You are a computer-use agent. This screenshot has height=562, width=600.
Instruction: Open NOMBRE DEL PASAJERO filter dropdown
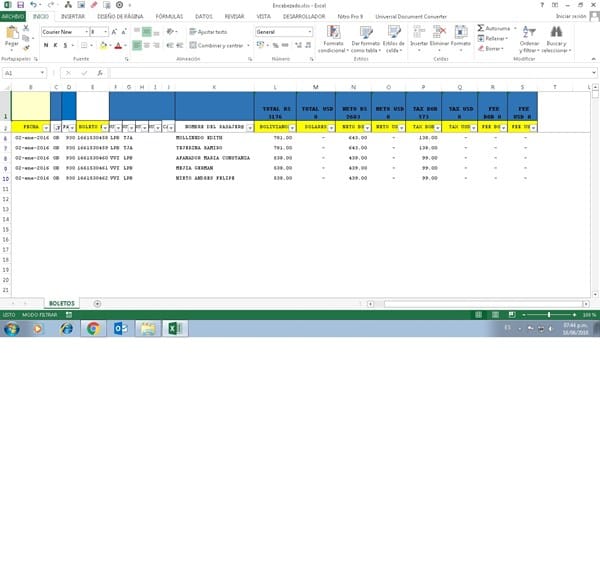click(x=250, y=127)
